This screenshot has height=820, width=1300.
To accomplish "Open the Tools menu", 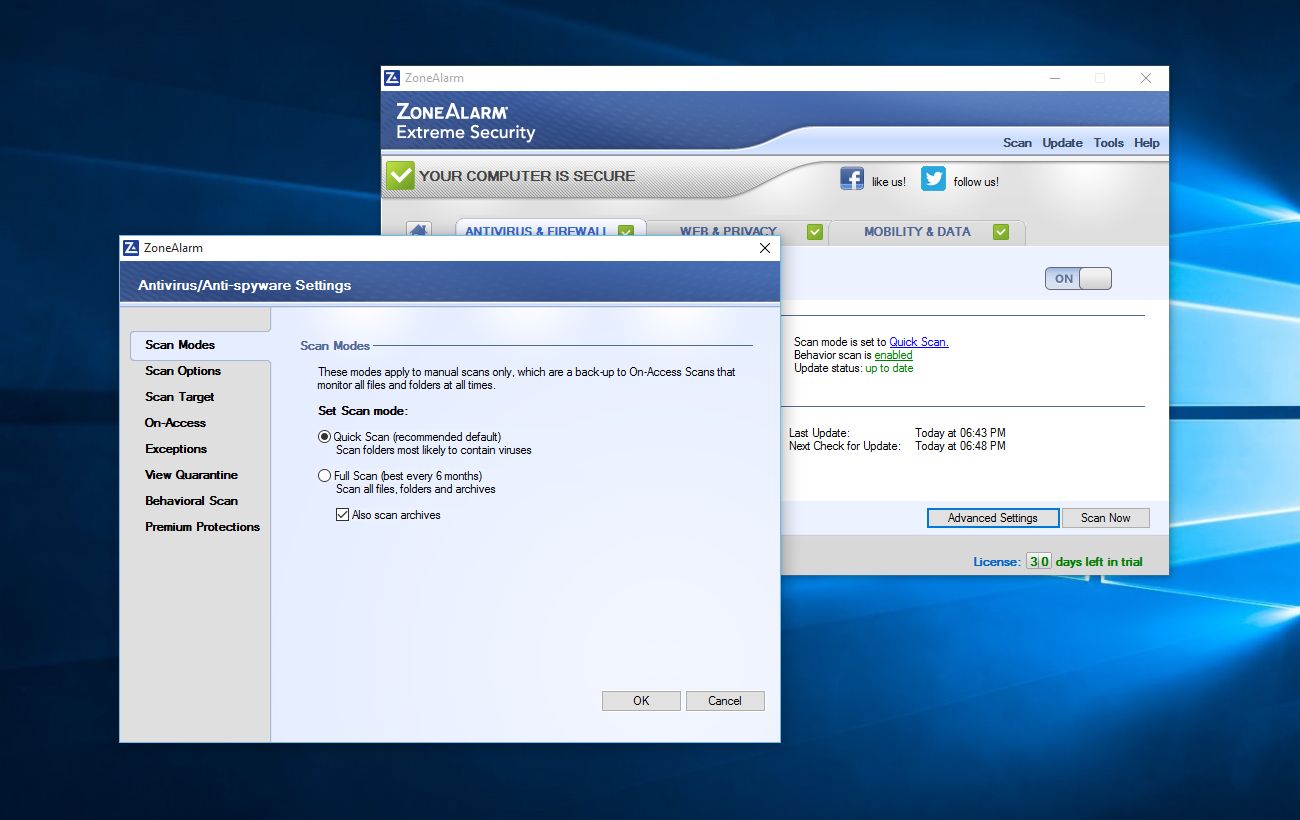I will tap(1108, 143).
